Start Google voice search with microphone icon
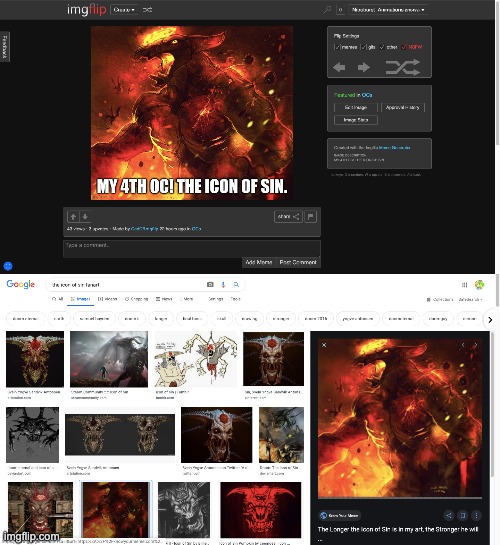The width and height of the screenshot is (500, 545). click(223, 285)
